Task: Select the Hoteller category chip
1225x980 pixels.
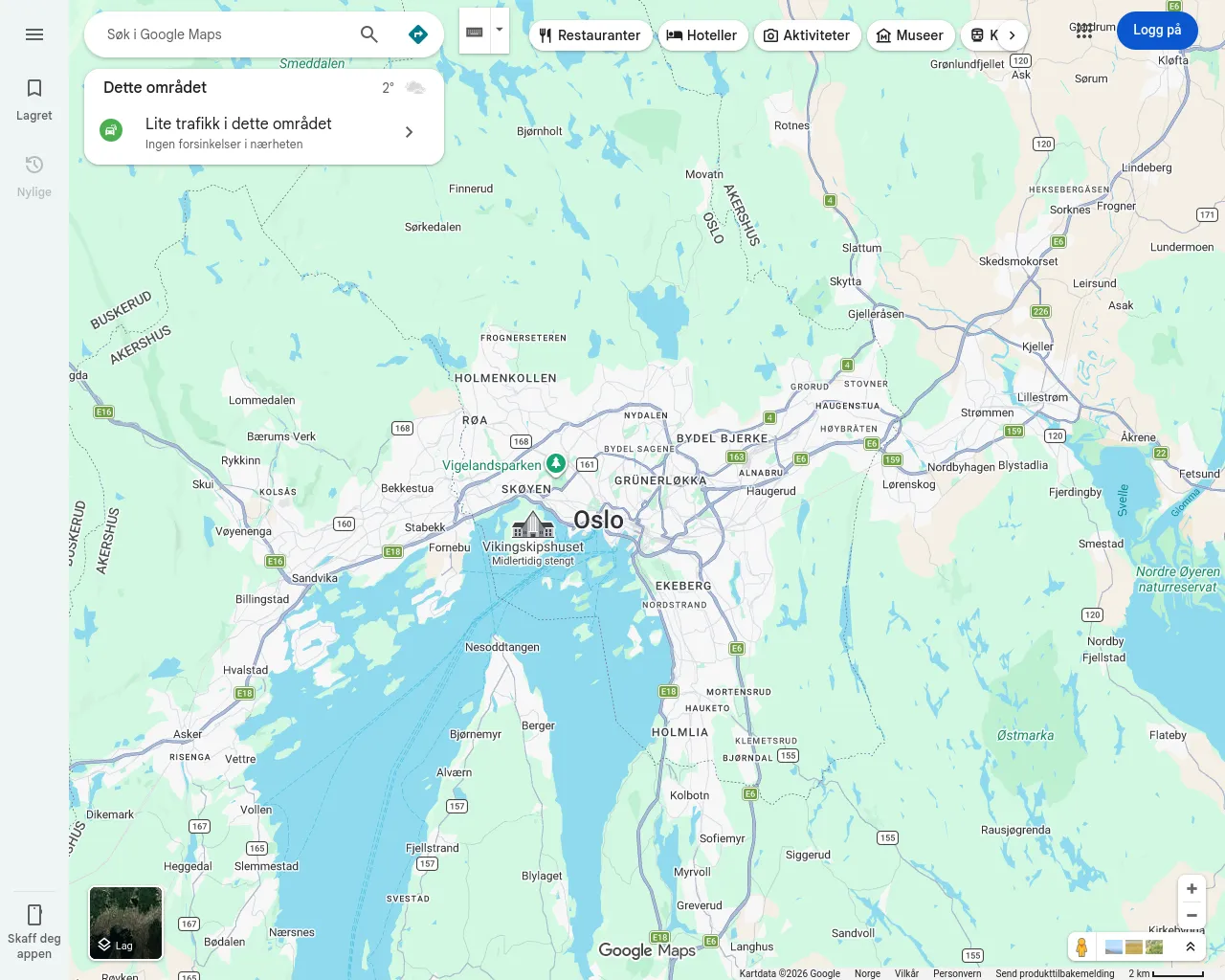Action: click(702, 35)
